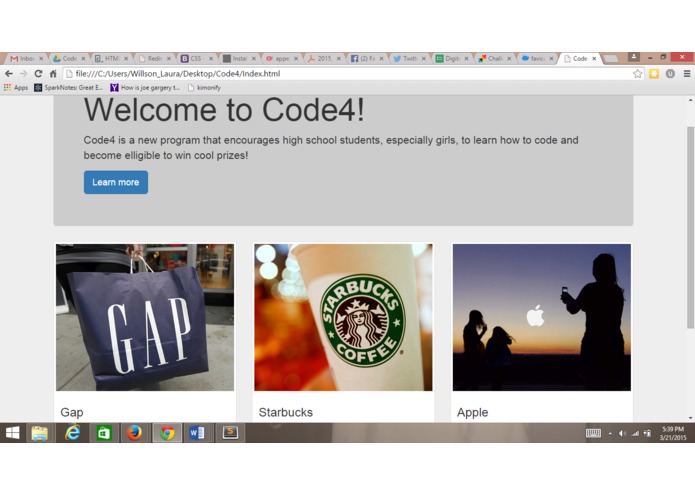
Task: Go back using the browser back arrow
Action: coord(9,74)
